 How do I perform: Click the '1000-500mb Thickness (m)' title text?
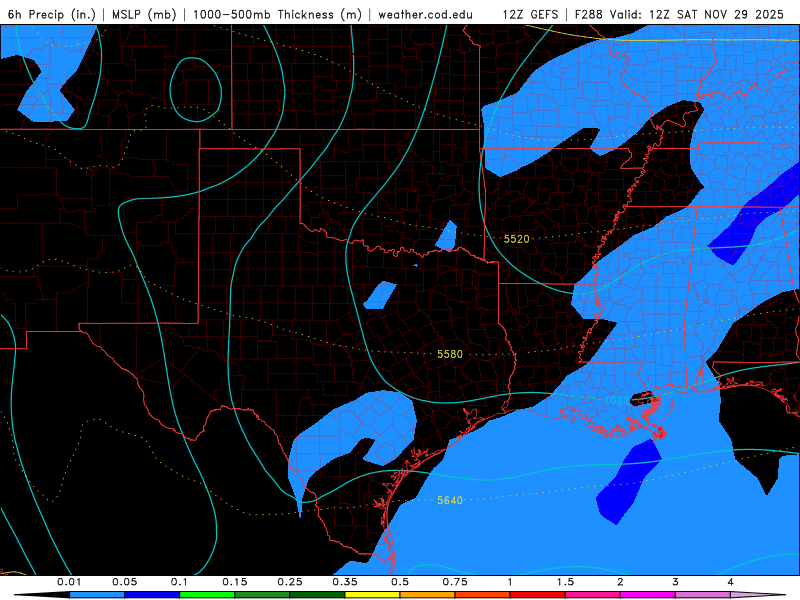[x=277, y=14]
